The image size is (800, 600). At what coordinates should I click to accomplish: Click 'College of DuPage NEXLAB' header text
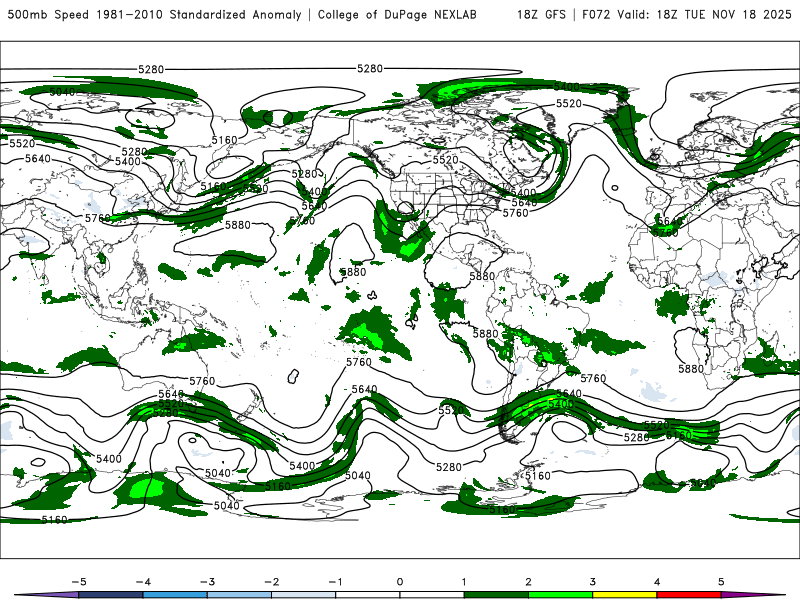(397, 15)
